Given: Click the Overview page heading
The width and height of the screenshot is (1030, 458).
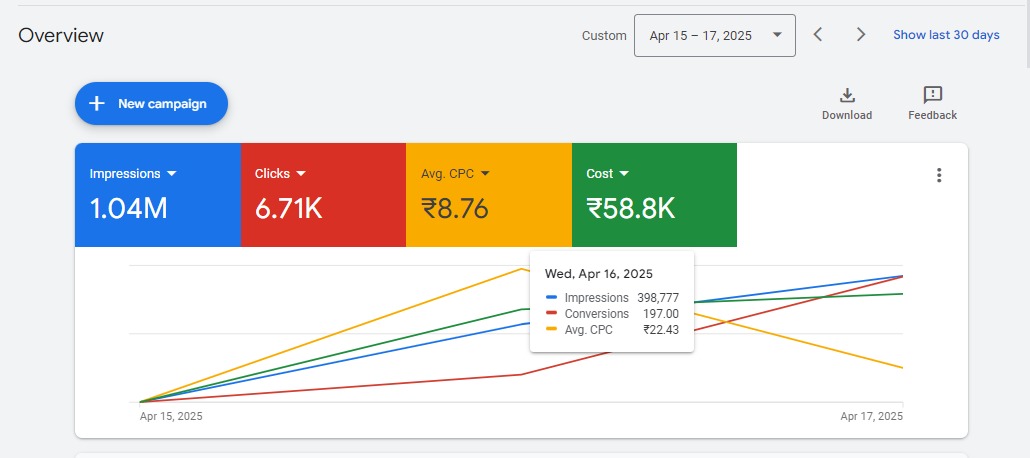Looking at the screenshot, I should click(x=61, y=35).
